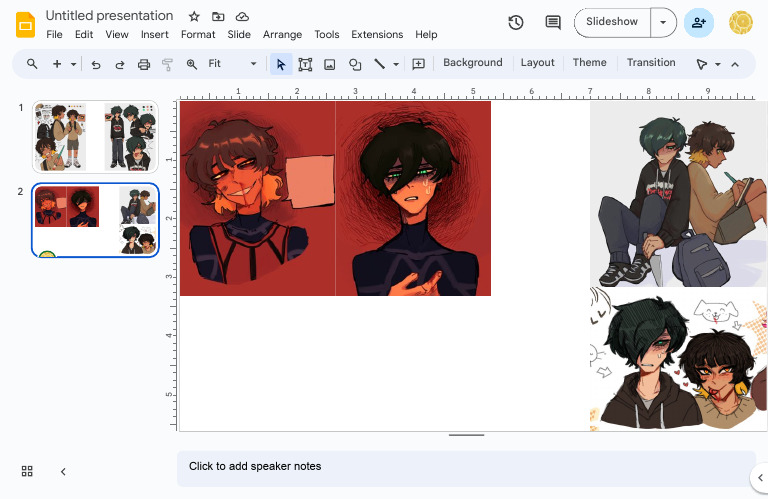Viewport: 768px width, 499px height.
Task: Open the Google Slides home icon
Action: (x=25, y=24)
